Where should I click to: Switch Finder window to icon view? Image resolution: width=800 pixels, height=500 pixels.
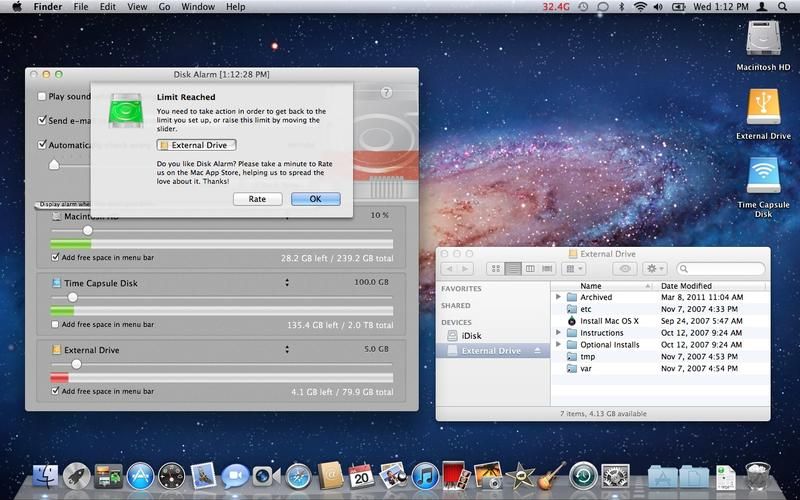(x=495, y=268)
